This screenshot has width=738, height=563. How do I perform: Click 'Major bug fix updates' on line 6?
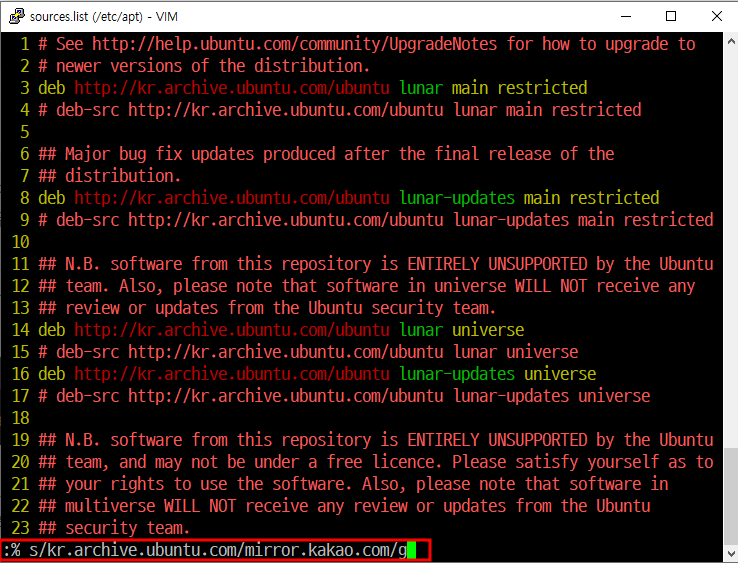[x=159, y=154]
